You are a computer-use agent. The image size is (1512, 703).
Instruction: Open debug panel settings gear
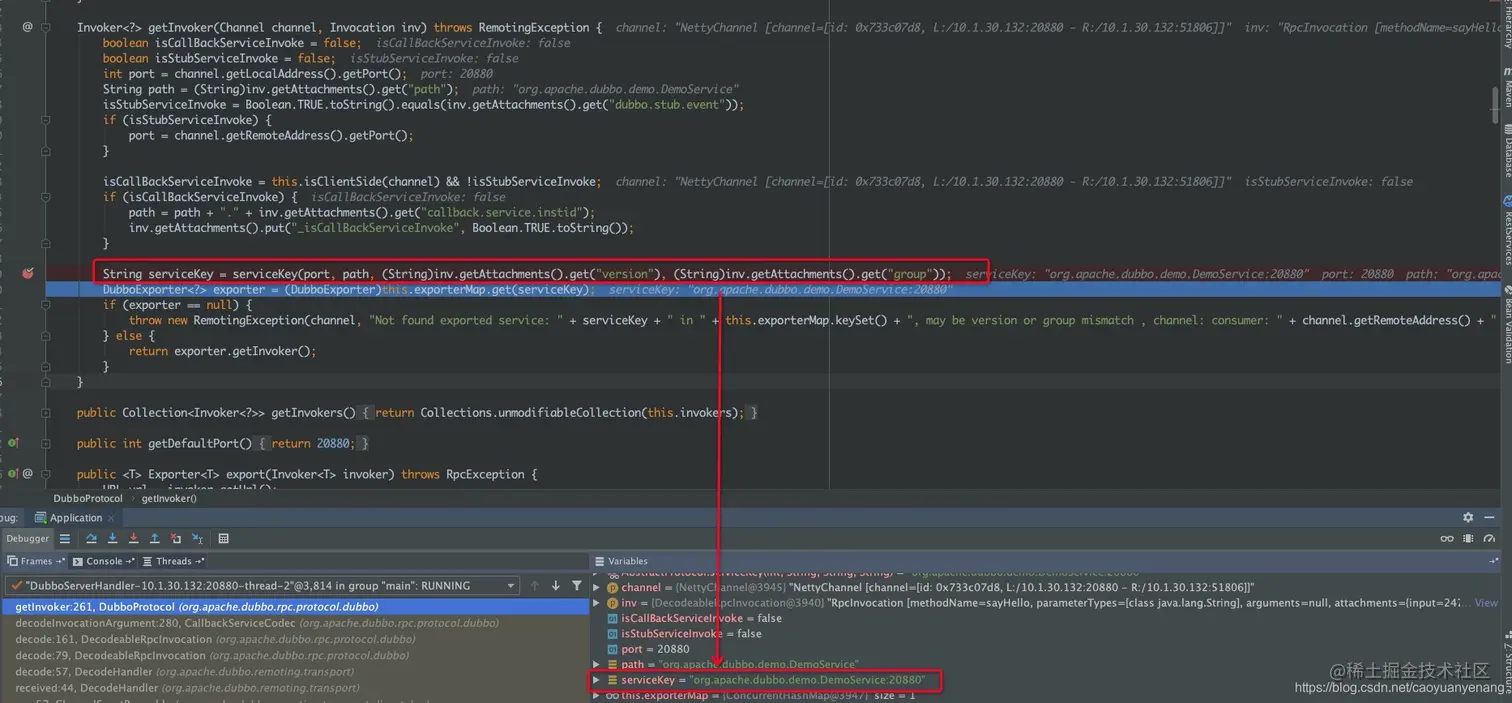tap(1468, 517)
